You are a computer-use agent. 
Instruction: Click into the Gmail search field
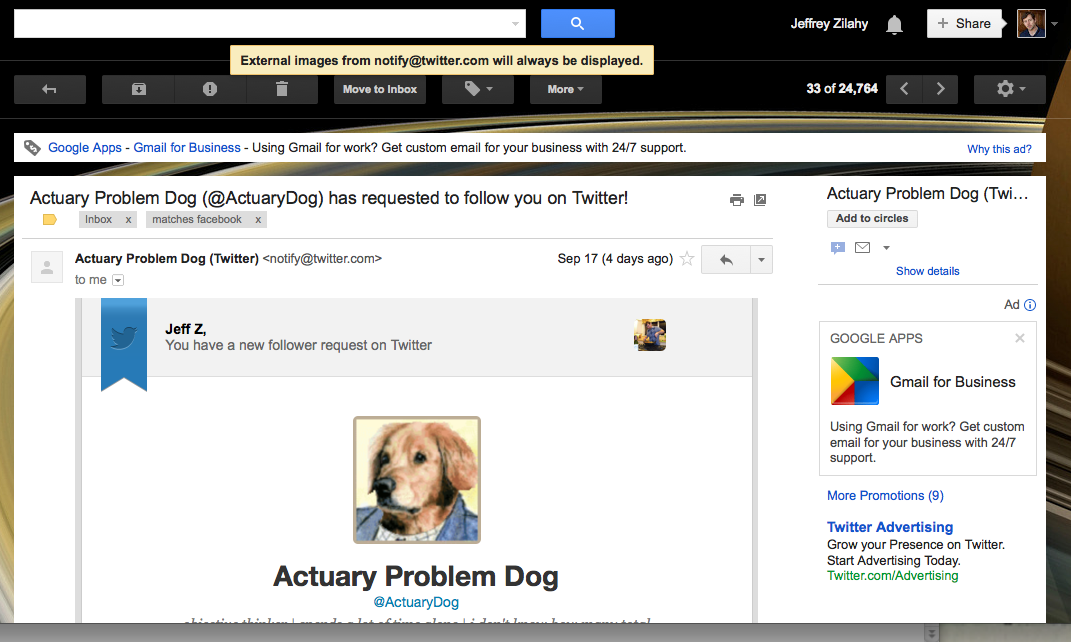tap(260, 23)
